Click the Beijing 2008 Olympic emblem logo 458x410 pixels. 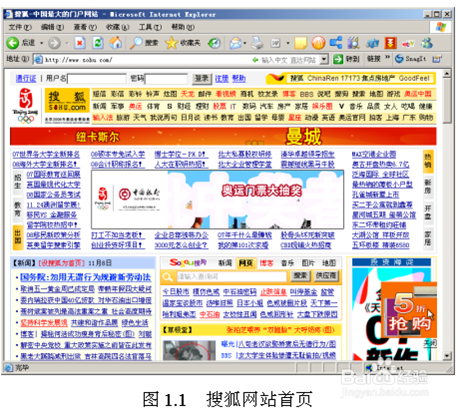pos(26,106)
